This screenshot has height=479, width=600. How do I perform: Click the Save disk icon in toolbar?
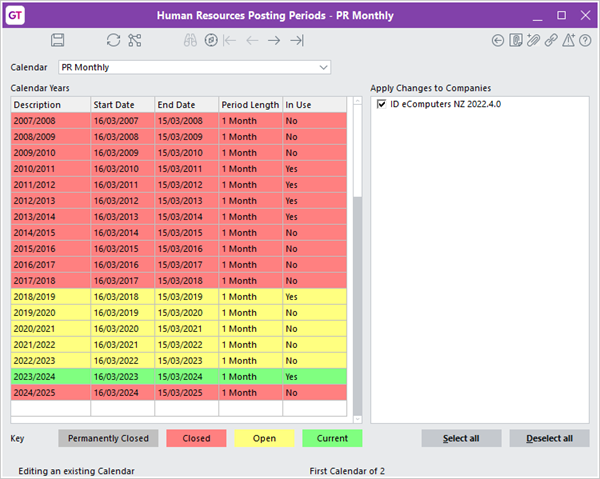[58, 40]
